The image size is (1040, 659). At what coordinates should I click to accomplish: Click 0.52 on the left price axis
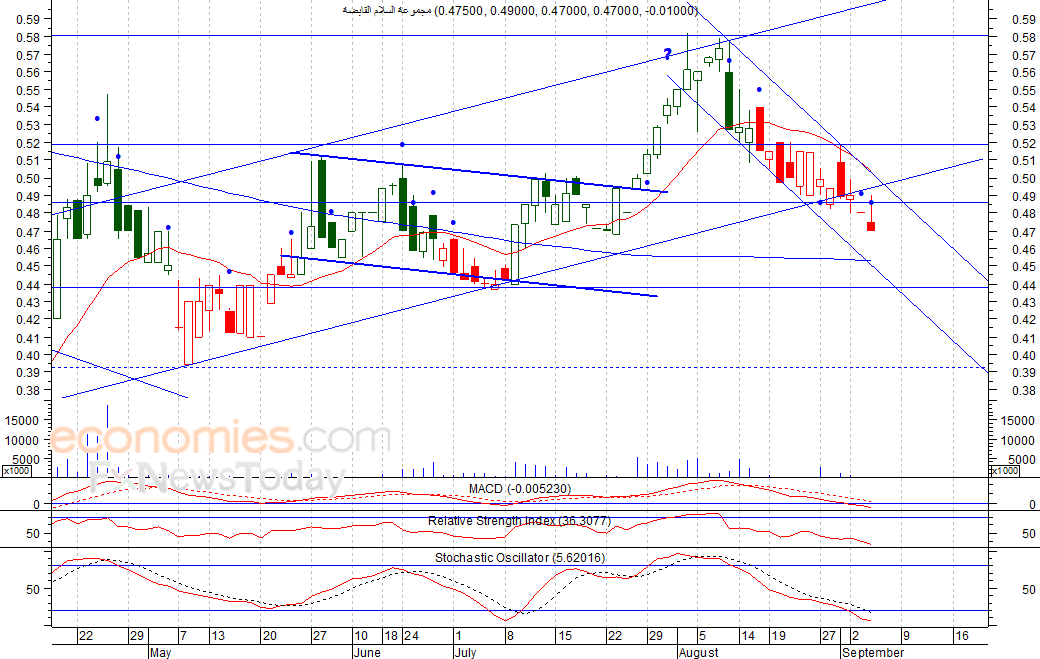point(28,144)
